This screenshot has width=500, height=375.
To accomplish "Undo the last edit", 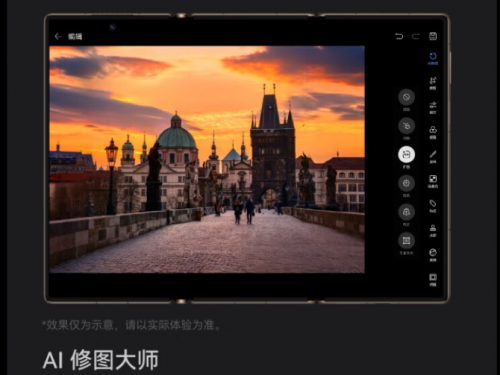I will [399, 36].
